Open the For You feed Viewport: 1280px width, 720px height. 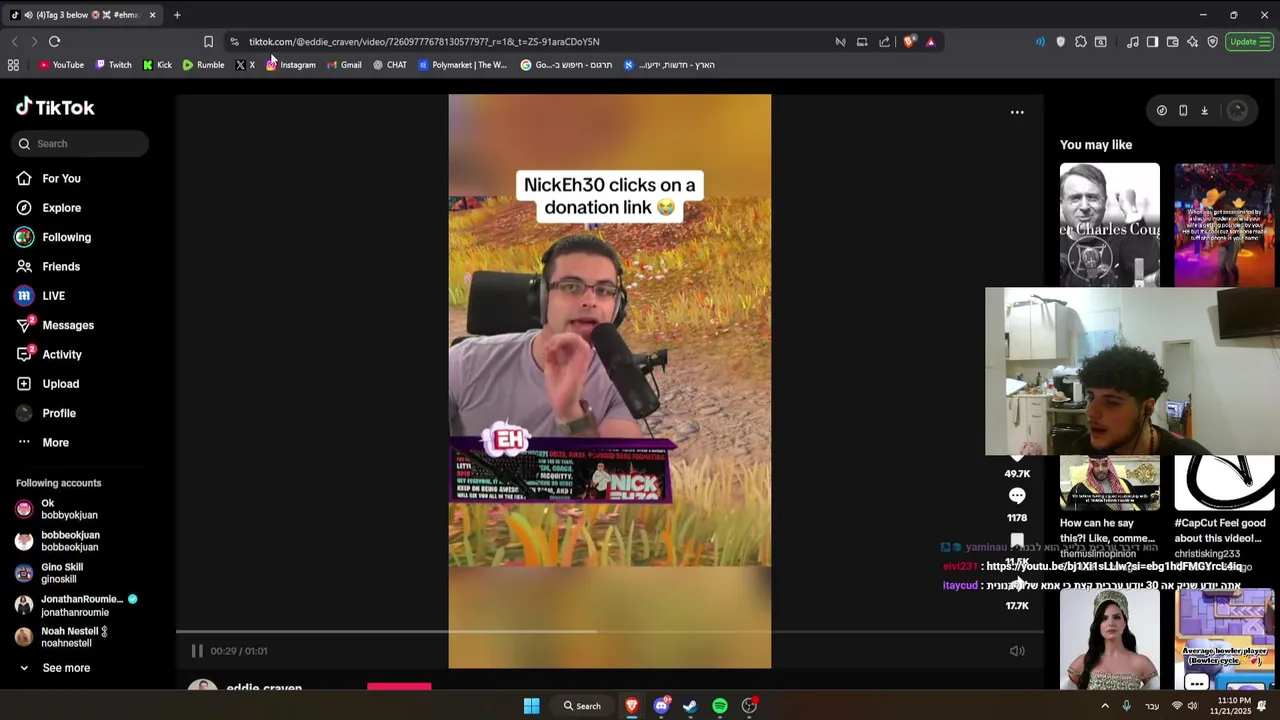[x=60, y=178]
